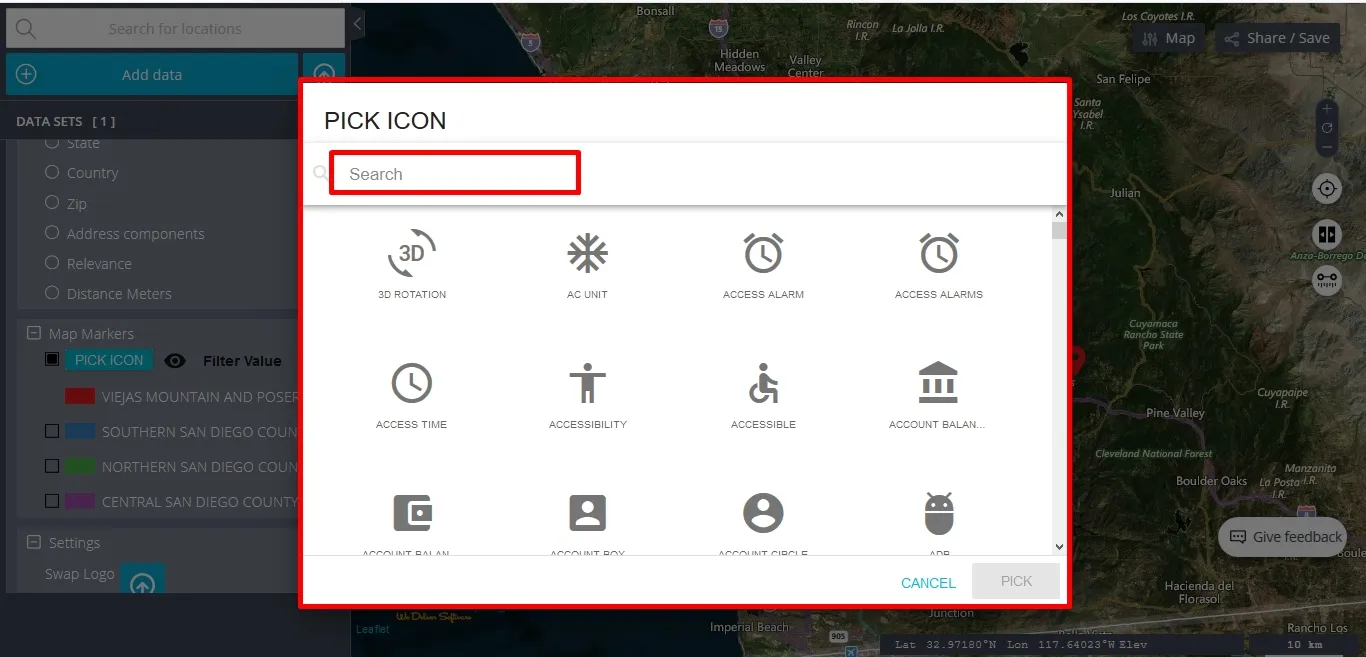
Task: Select the Account Balance bank icon
Action: click(x=938, y=384)
